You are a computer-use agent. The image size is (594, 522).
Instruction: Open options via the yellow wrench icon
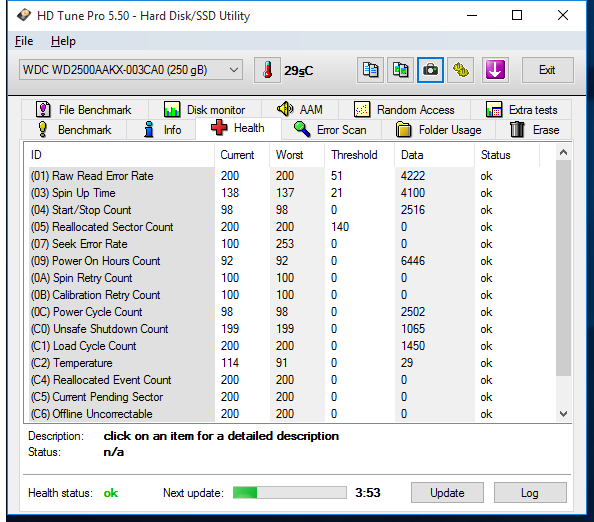pyautogui.click(x=460, y=70)
